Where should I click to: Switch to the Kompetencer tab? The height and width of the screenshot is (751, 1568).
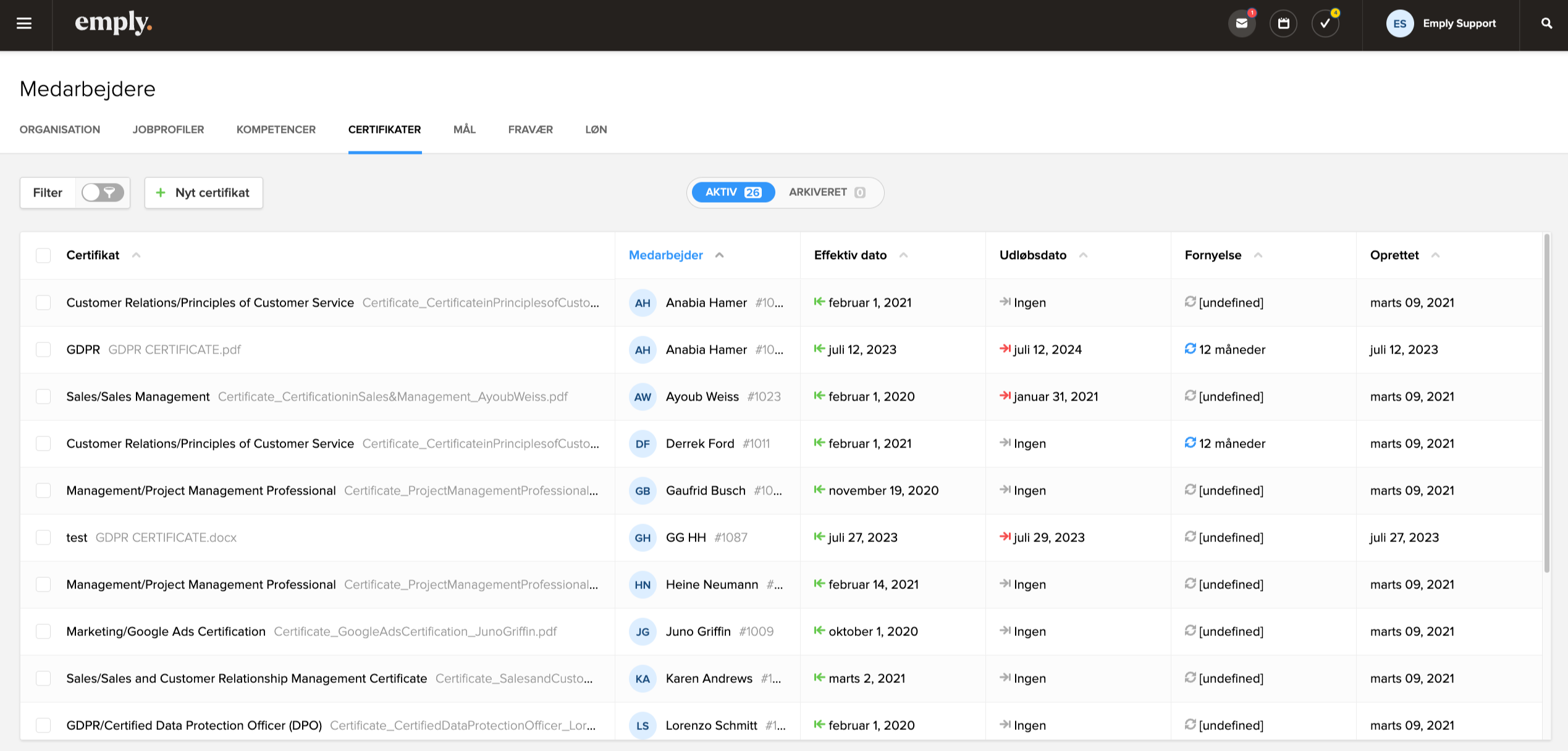pos(276,130)
